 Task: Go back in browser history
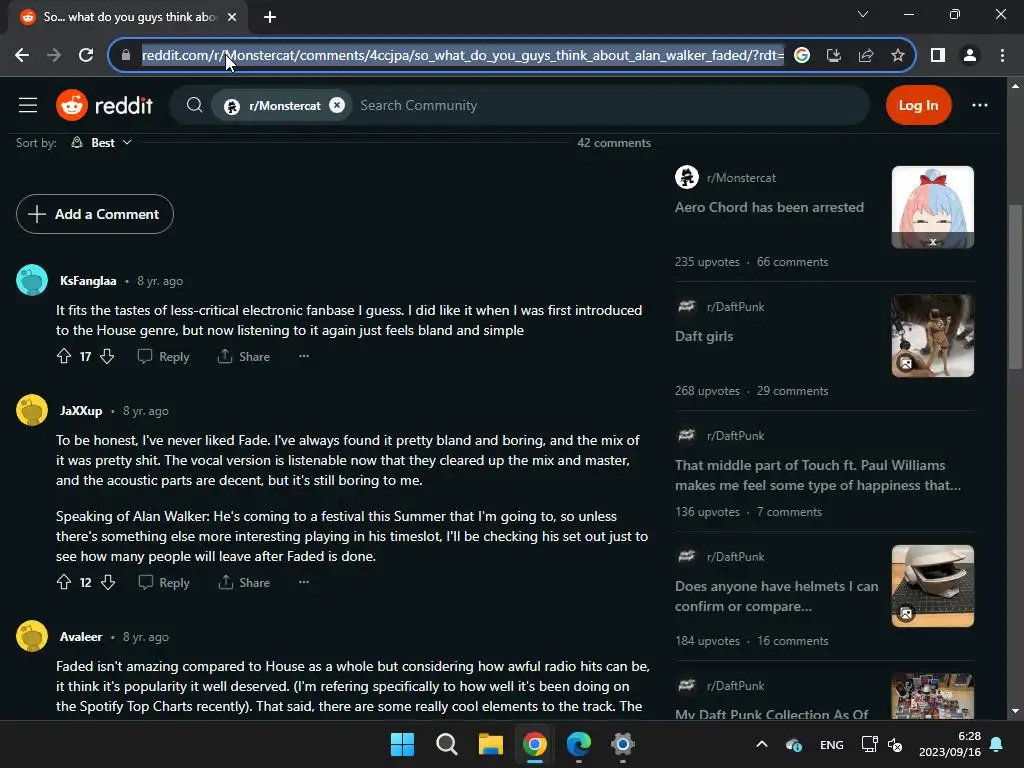22,56
